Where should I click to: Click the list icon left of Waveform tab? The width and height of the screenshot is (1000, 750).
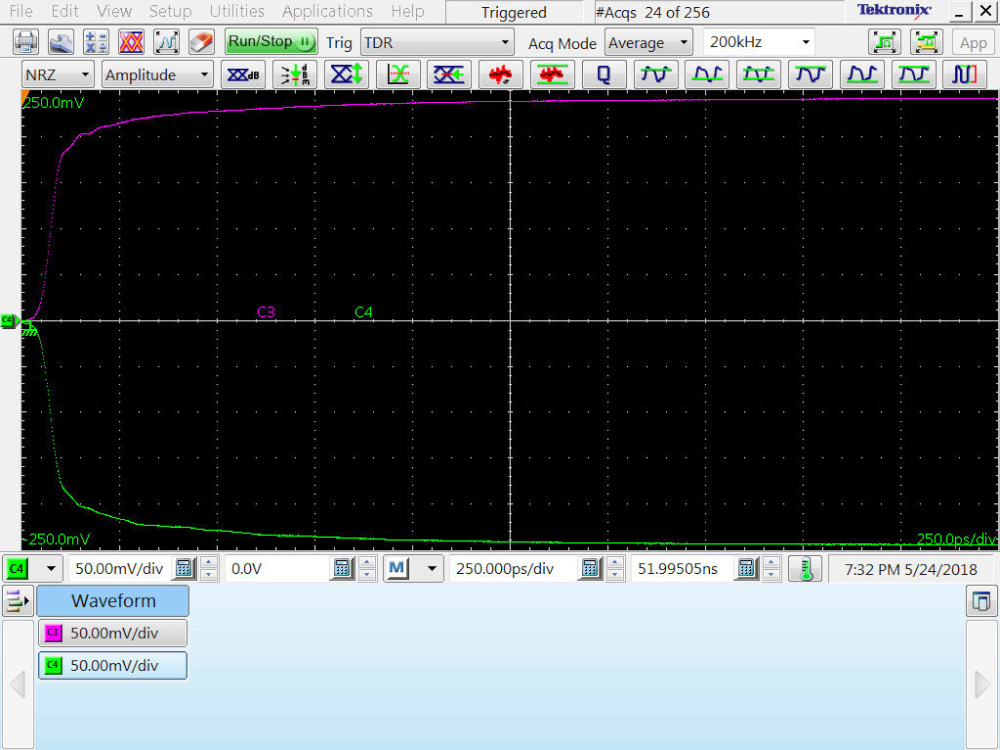click(17, 601)
